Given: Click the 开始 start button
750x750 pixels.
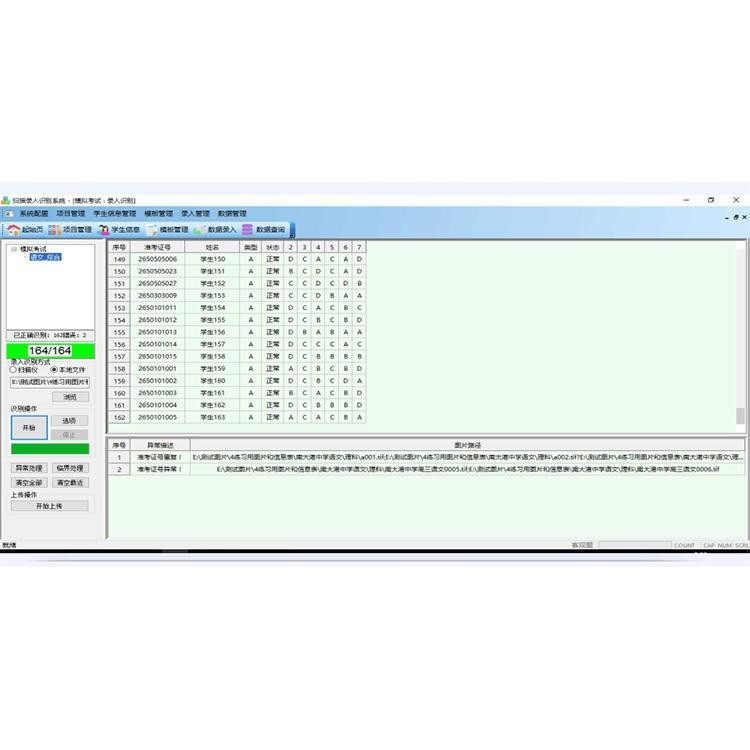Looking at the screenshot, I should (x=29, y=428).
